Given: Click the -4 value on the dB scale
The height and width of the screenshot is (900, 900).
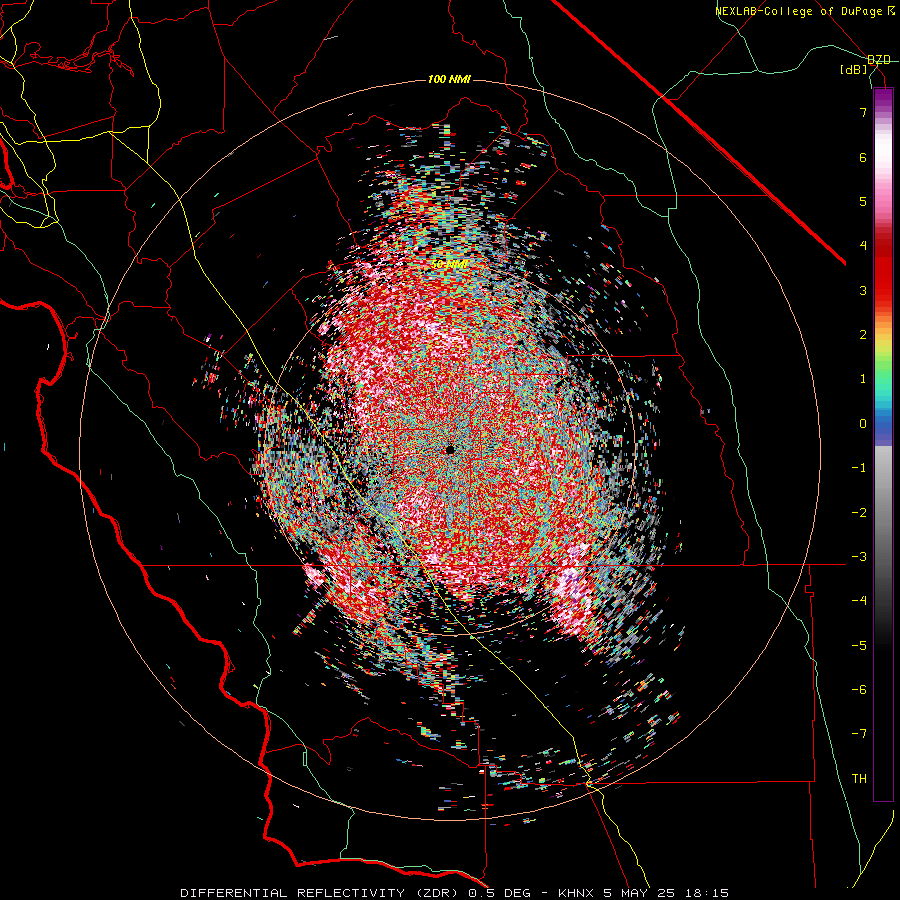Looking at the screenshot, I should [859, 601].
